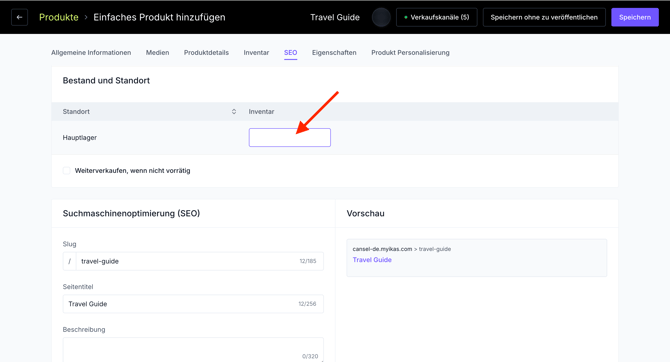
Task: Switch to Produkt Personalisierung tab
Action: [410, 53]
